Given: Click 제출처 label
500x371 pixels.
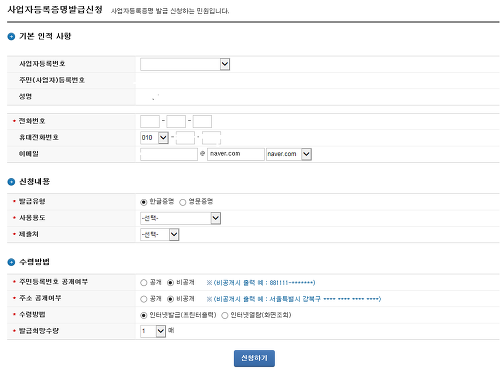Looking at the screenshot, I should click(x=29, y=234).
